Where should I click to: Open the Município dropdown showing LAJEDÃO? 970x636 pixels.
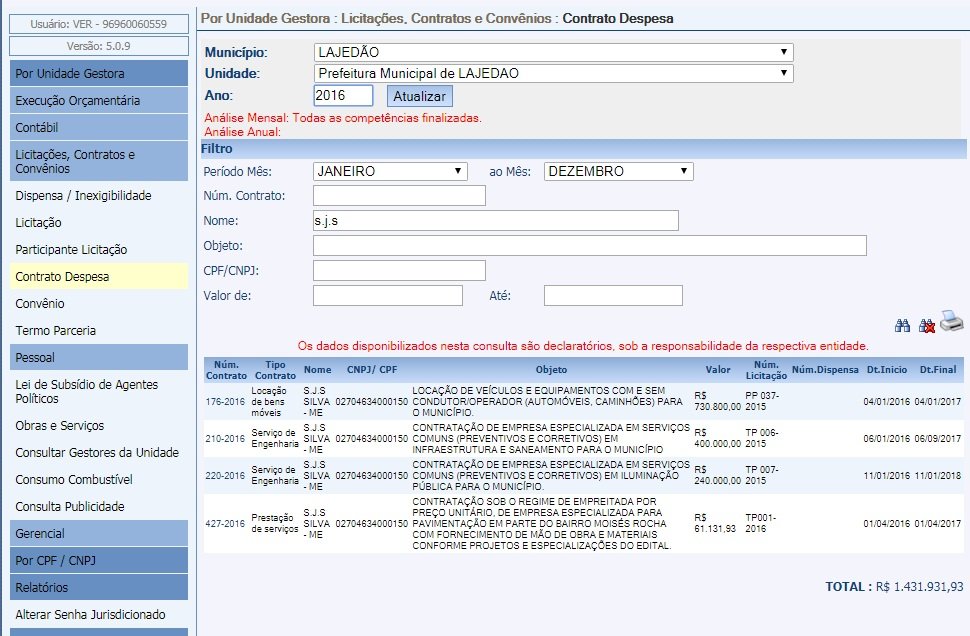[552, 52]
